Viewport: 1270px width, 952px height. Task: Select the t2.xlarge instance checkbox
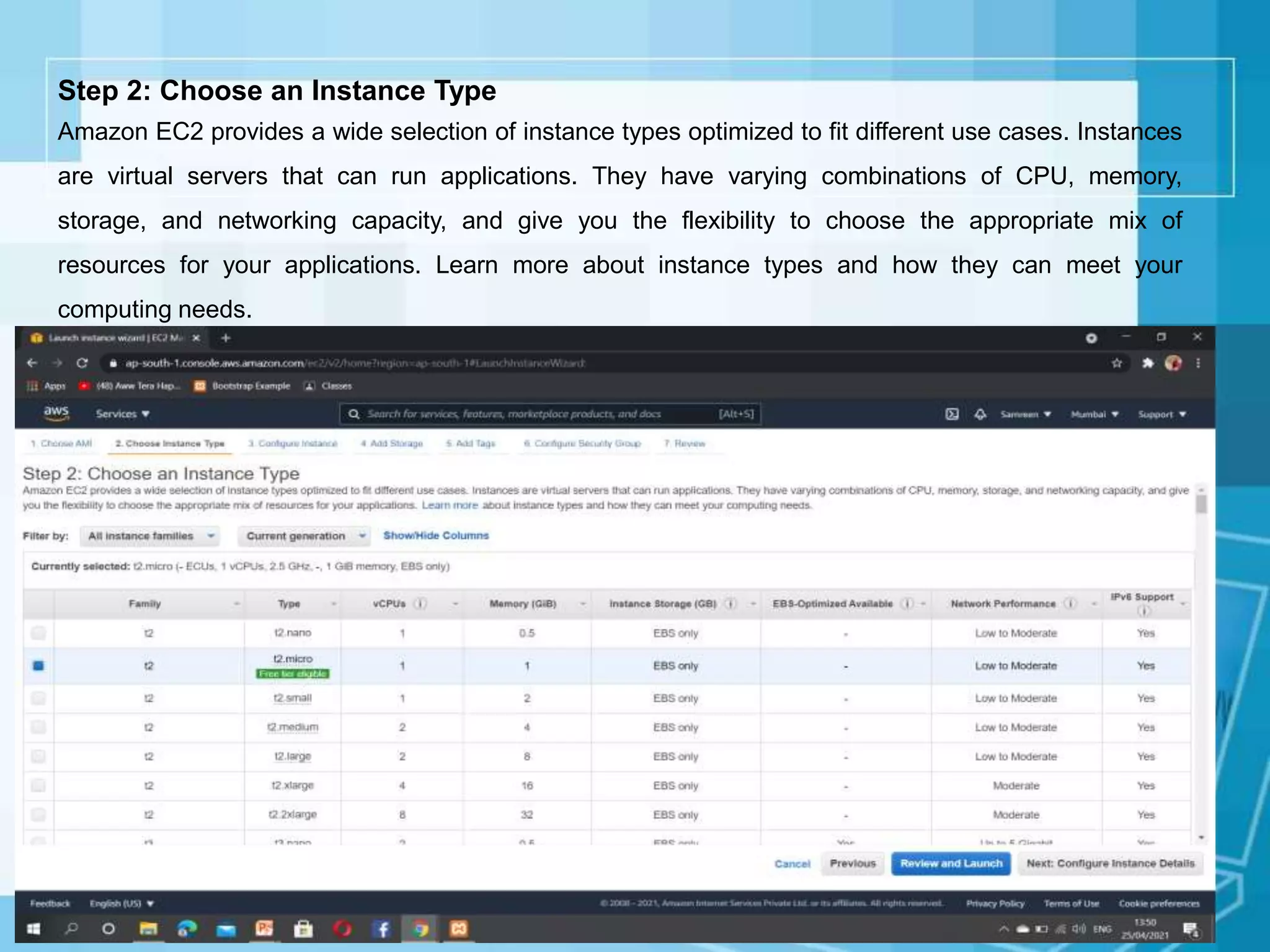(38, 785)
